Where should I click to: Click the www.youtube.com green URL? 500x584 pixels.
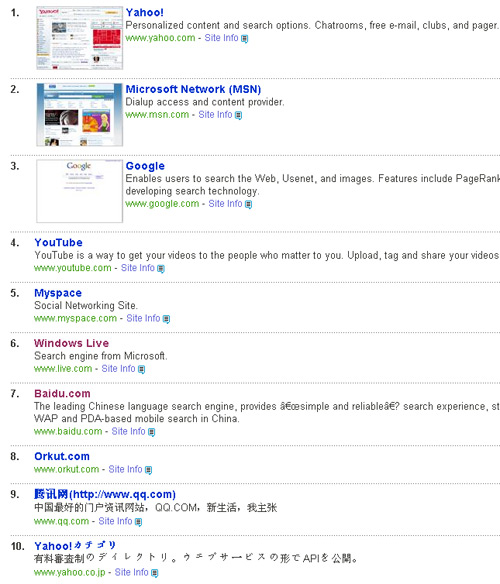click(x=73, y=268)
